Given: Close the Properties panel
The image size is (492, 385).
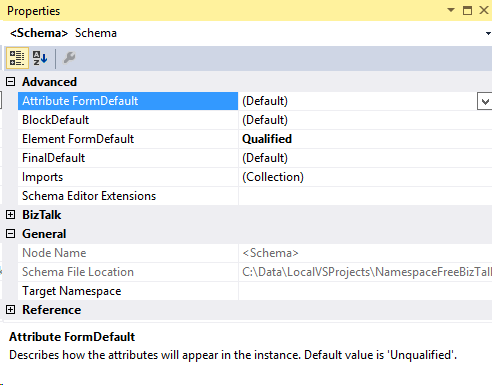Looking at the screenshot, I should tap(484, 10).
